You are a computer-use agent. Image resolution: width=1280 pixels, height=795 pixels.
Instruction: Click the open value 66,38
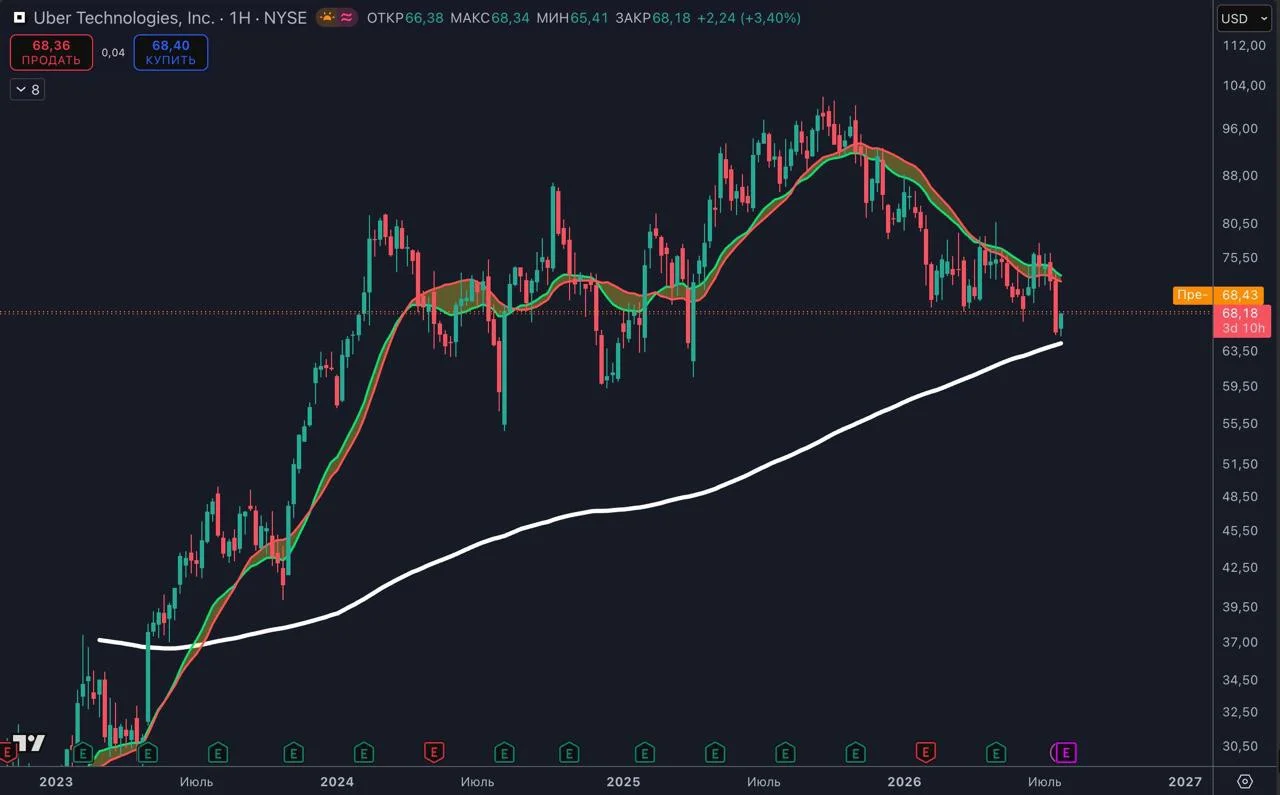point(425,18)
